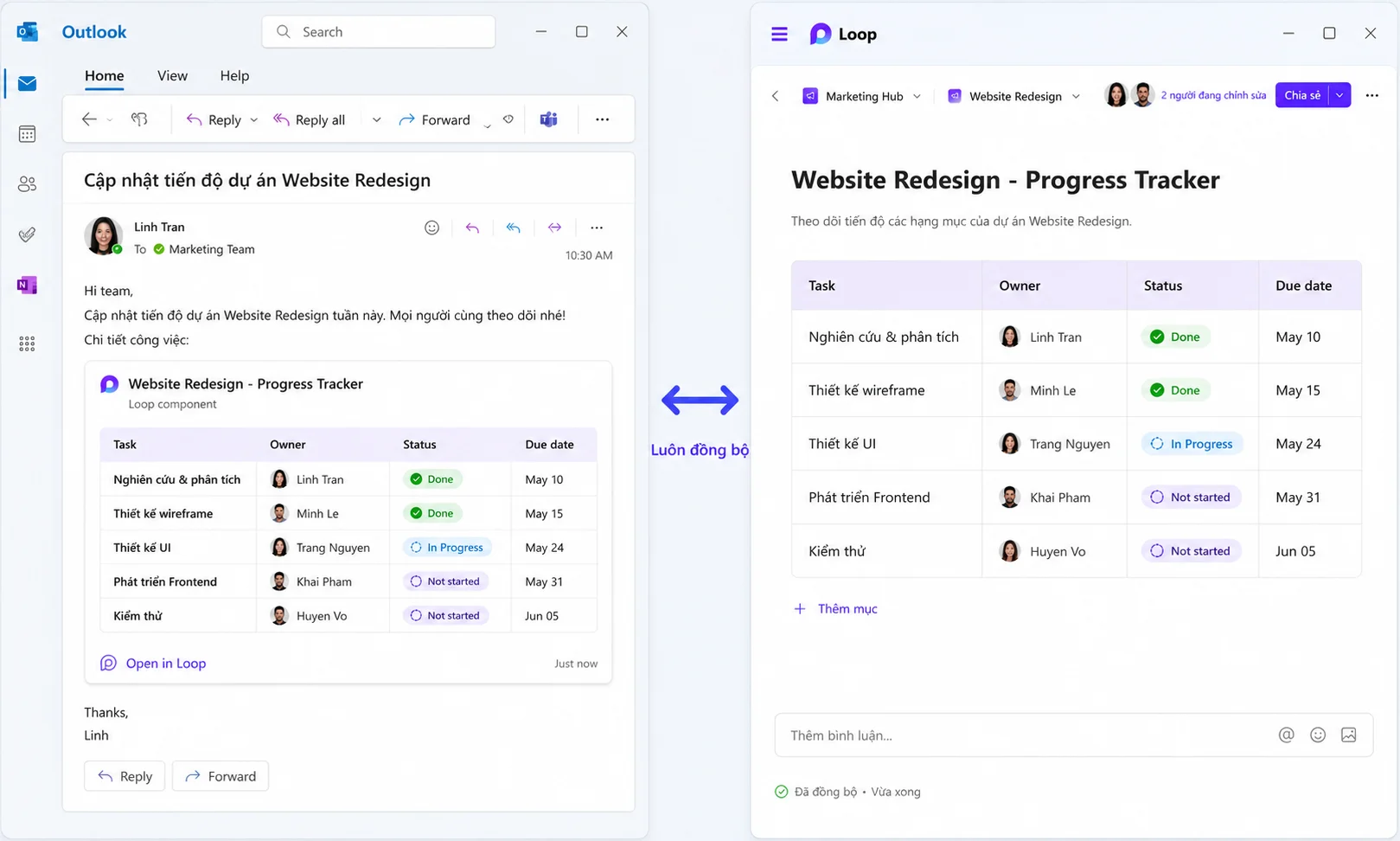The width and height of the screenshot is (1400, 841).
Task: Expand the Reply dropdown arrow in toolbar
Action: pyautogui.click(x=253, y=120)
